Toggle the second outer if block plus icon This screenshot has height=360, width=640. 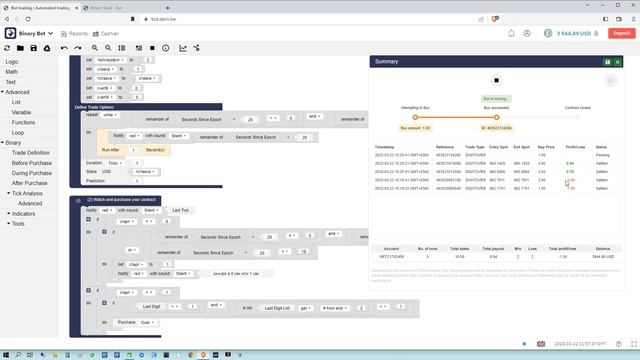[x=89, y=290]
